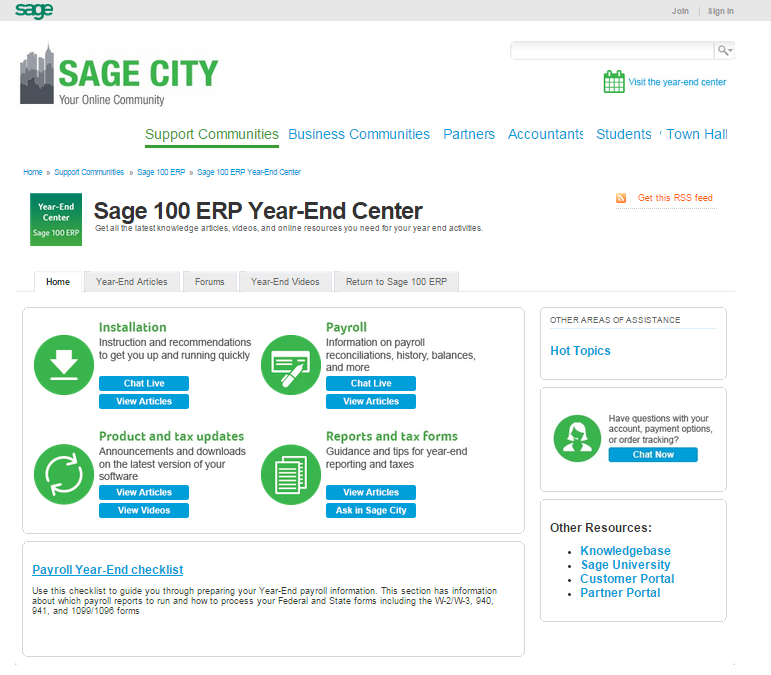Image resolution: width=771 pixels, height=675 pixels.
Task: Open the Students navigation item
Action: (x=623, y=134)
